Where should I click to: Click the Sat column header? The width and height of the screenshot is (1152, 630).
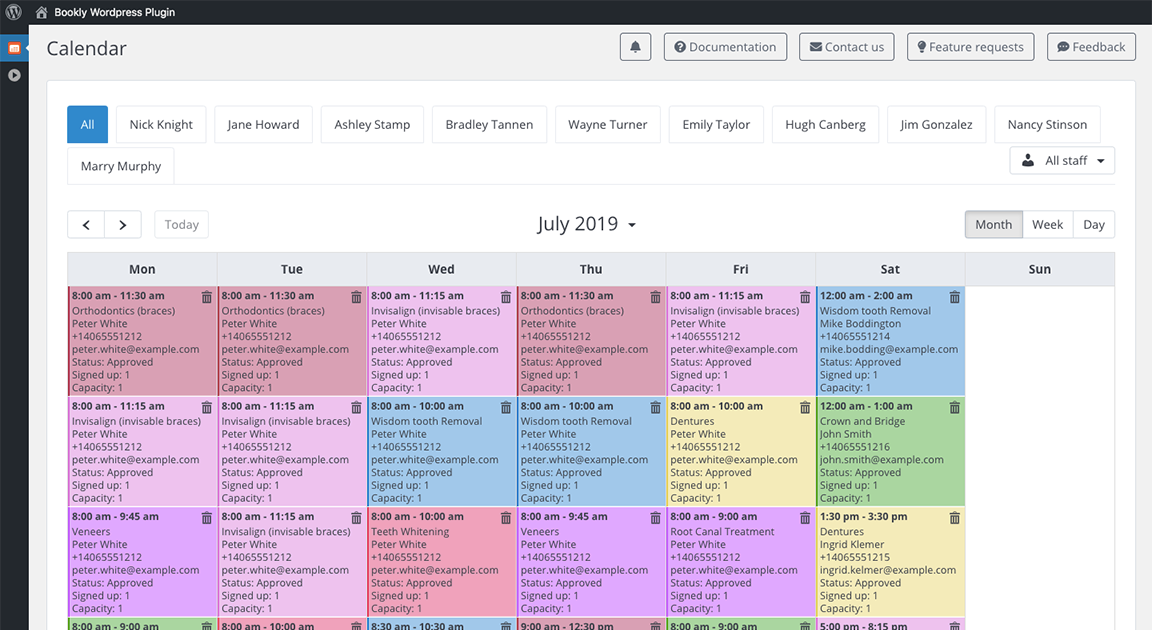click(x=890, y=269)
